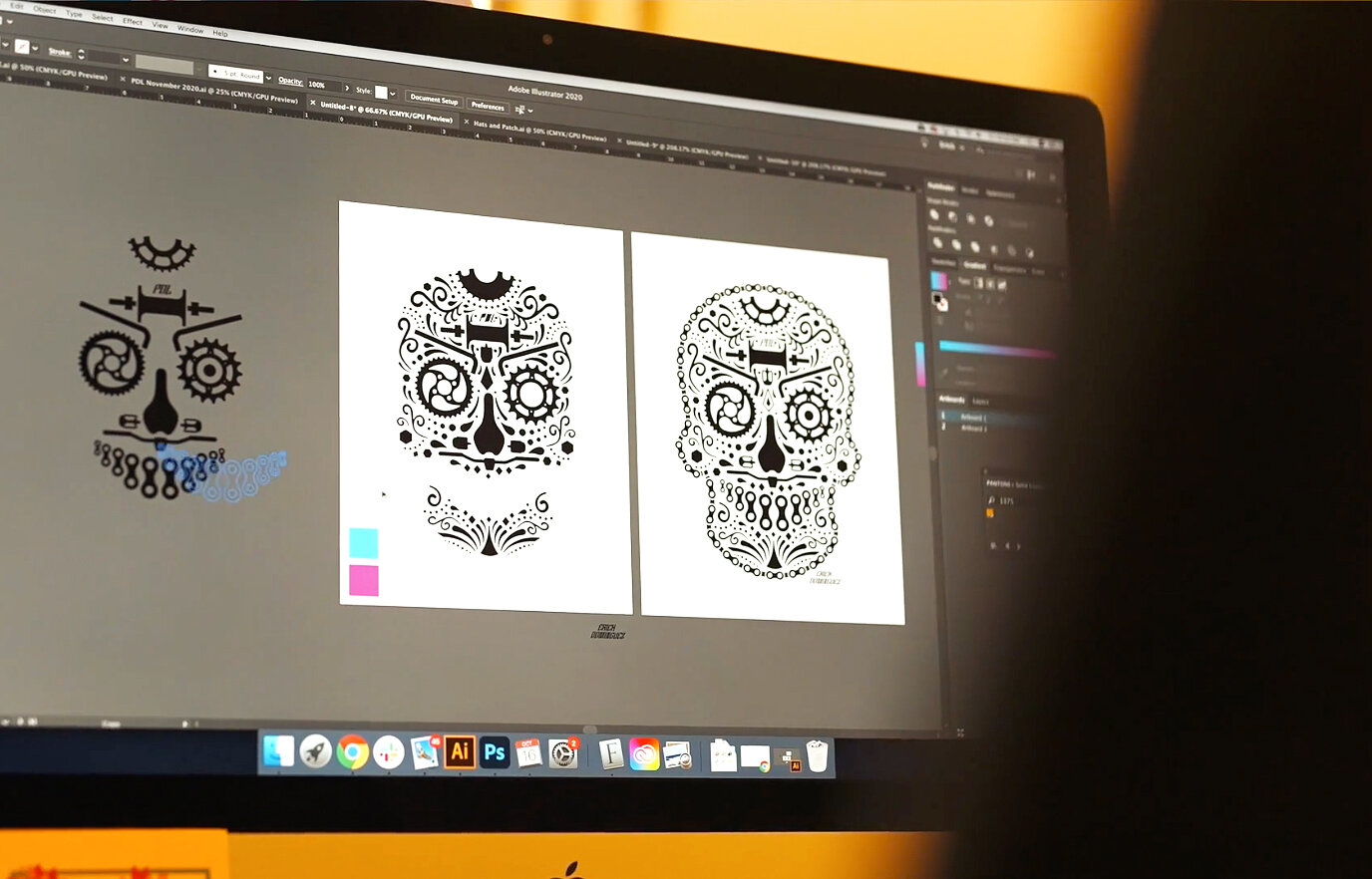Click the cyan-to-magenta gradient slider bar
Screen dimensions: 1372x879
[997, 349]
